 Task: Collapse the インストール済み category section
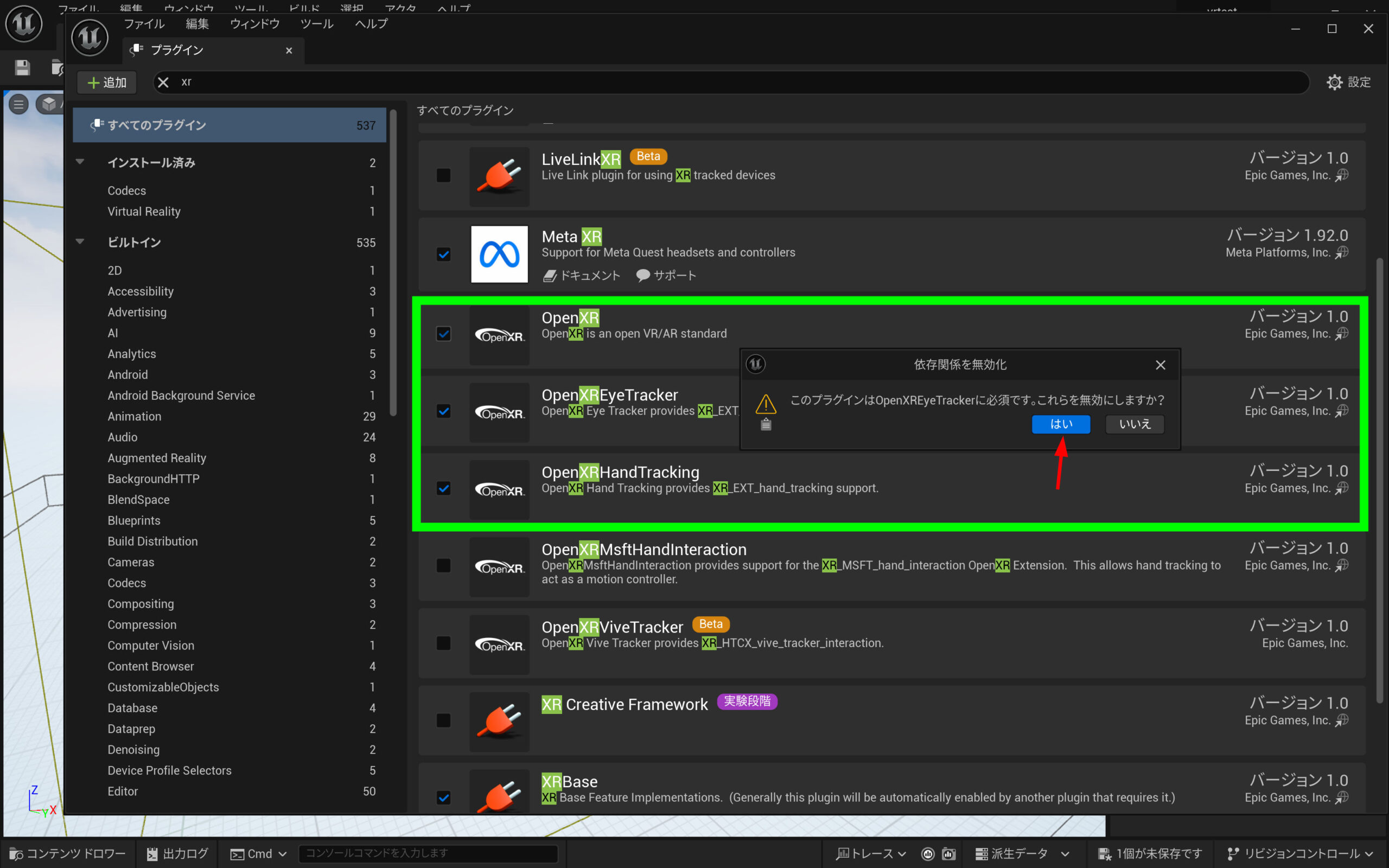point(80,162)
